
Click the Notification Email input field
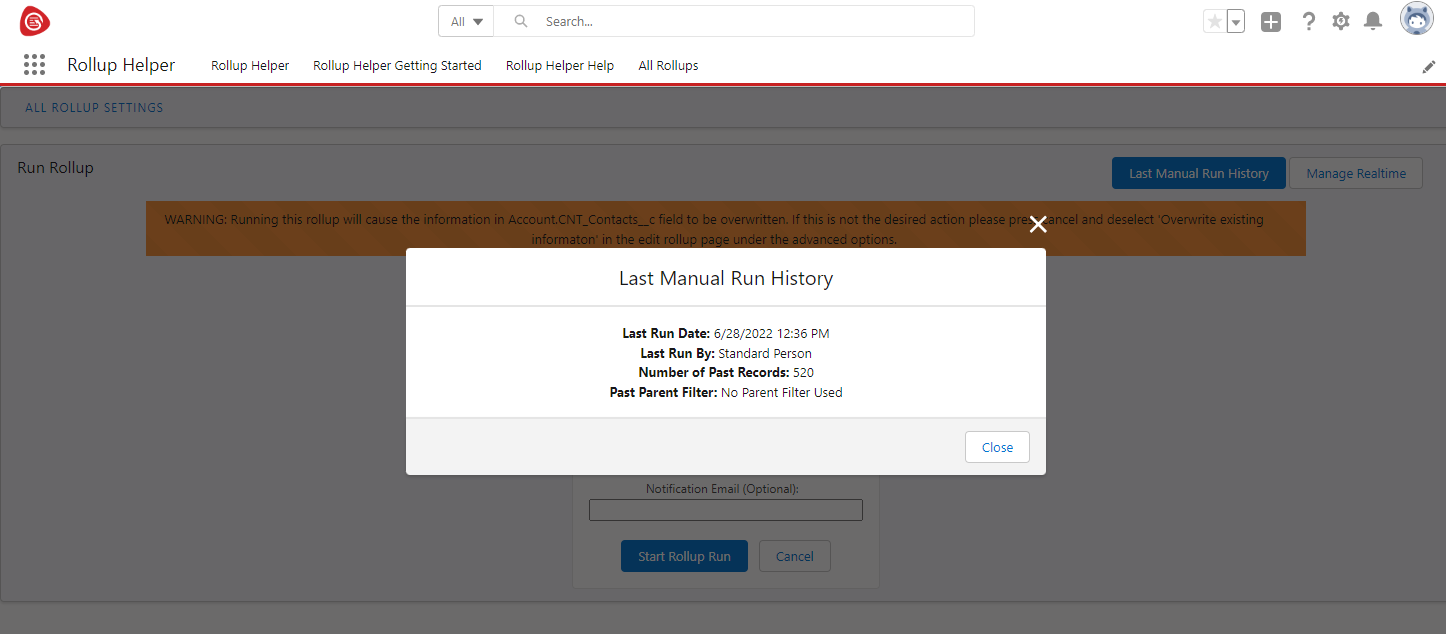coord(726,510)
